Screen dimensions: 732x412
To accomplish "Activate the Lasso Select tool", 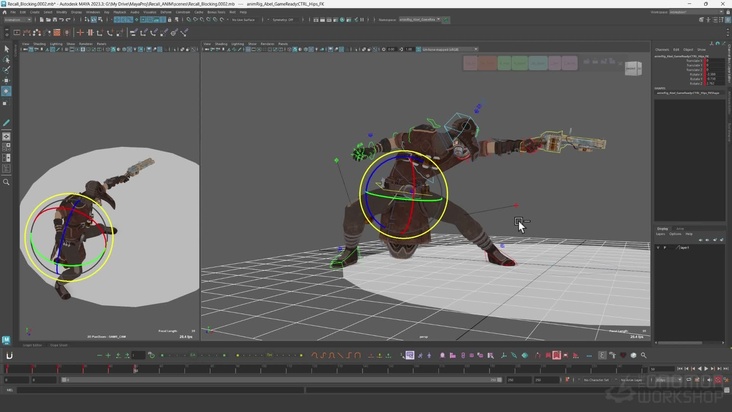I will click(x=6, y=59).
